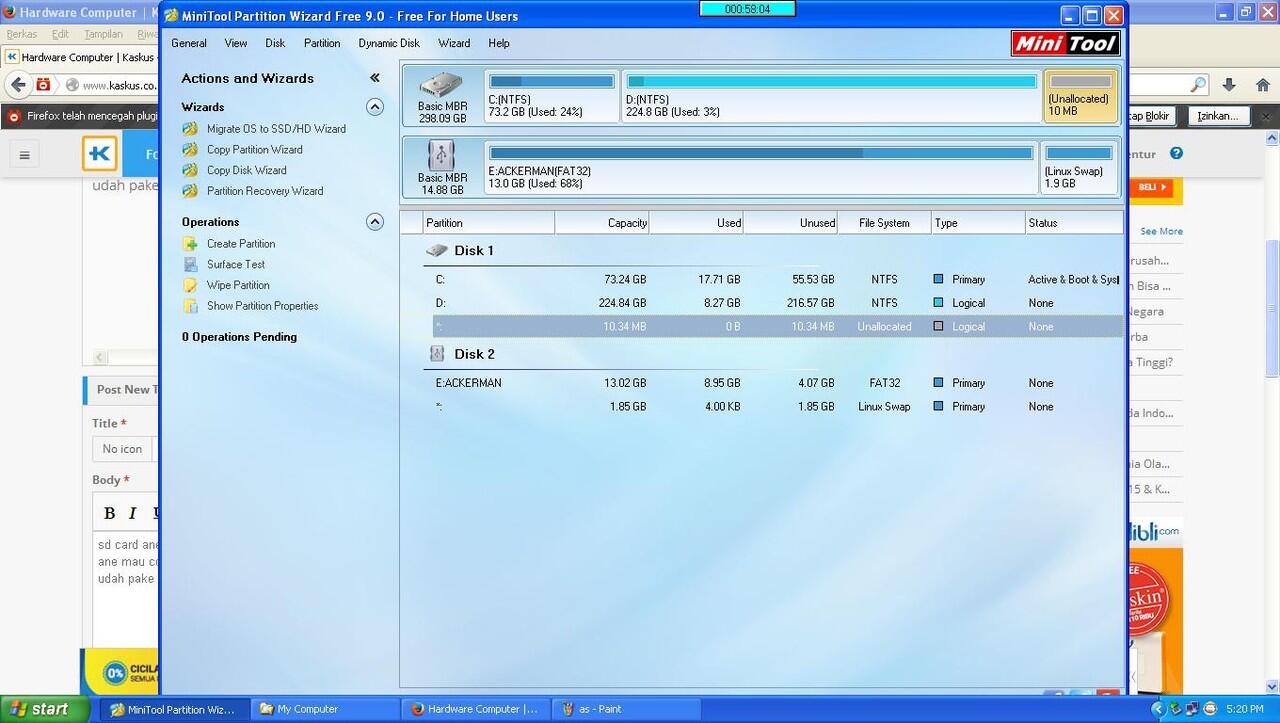
Task: Select the 298.09 GB Basic MBR disk icon
Action: coord(441,85)
